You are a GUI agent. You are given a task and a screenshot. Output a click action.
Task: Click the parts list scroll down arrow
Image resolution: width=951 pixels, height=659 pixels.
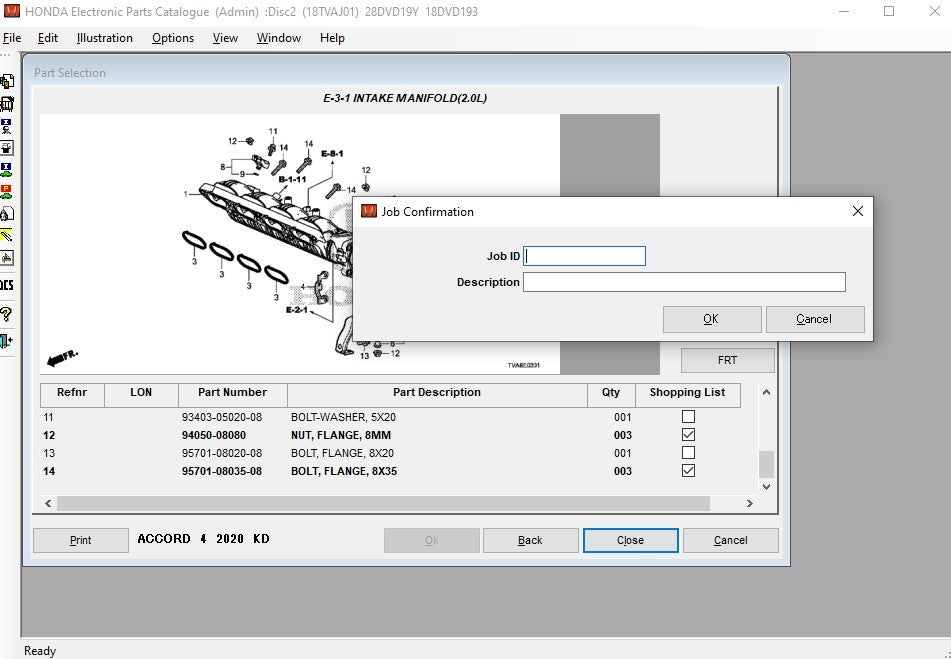pos(766,487)
